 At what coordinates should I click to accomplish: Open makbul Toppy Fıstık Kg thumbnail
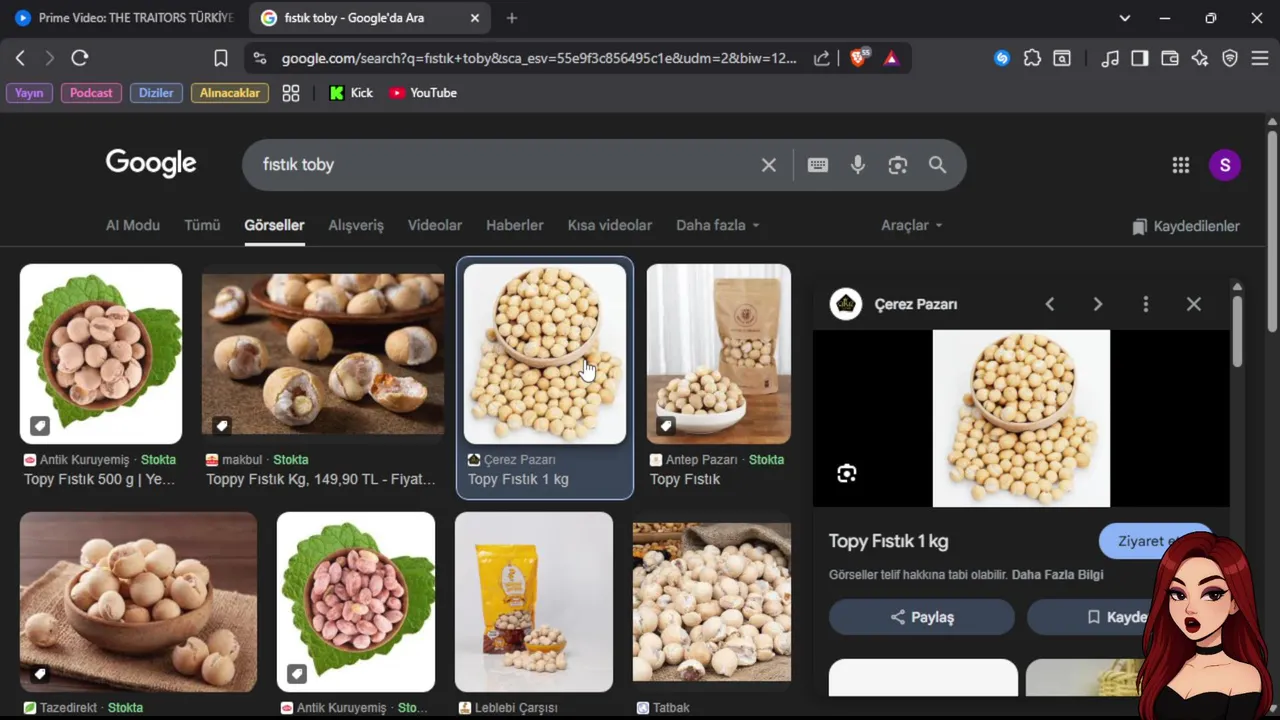pos(323,354)
